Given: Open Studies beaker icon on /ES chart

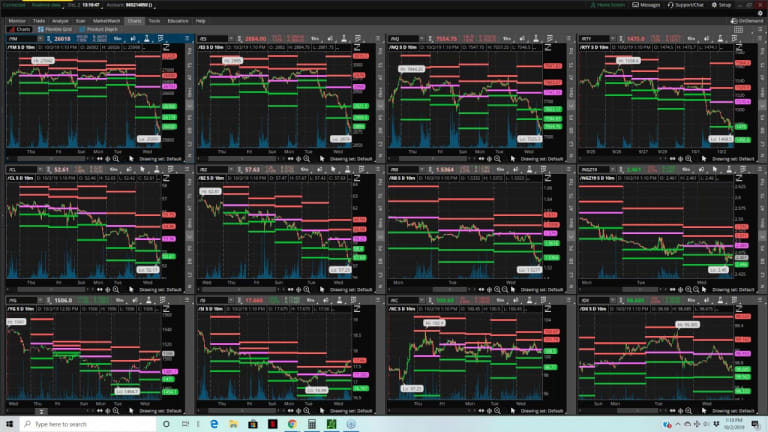Looking at the screenshot, I should (344, 39).
